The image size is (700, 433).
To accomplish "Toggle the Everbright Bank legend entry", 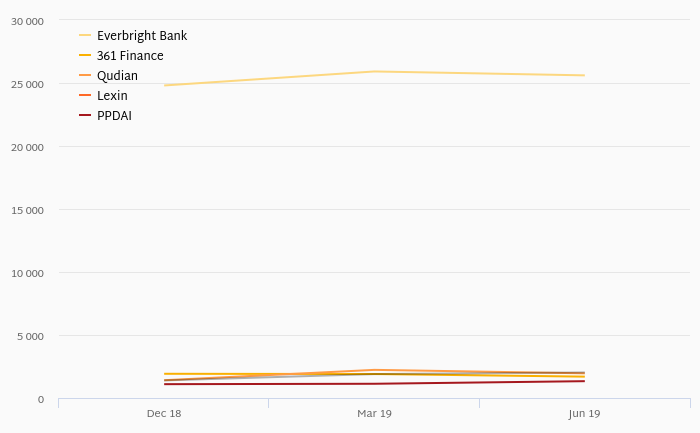I will pos(133,36).
